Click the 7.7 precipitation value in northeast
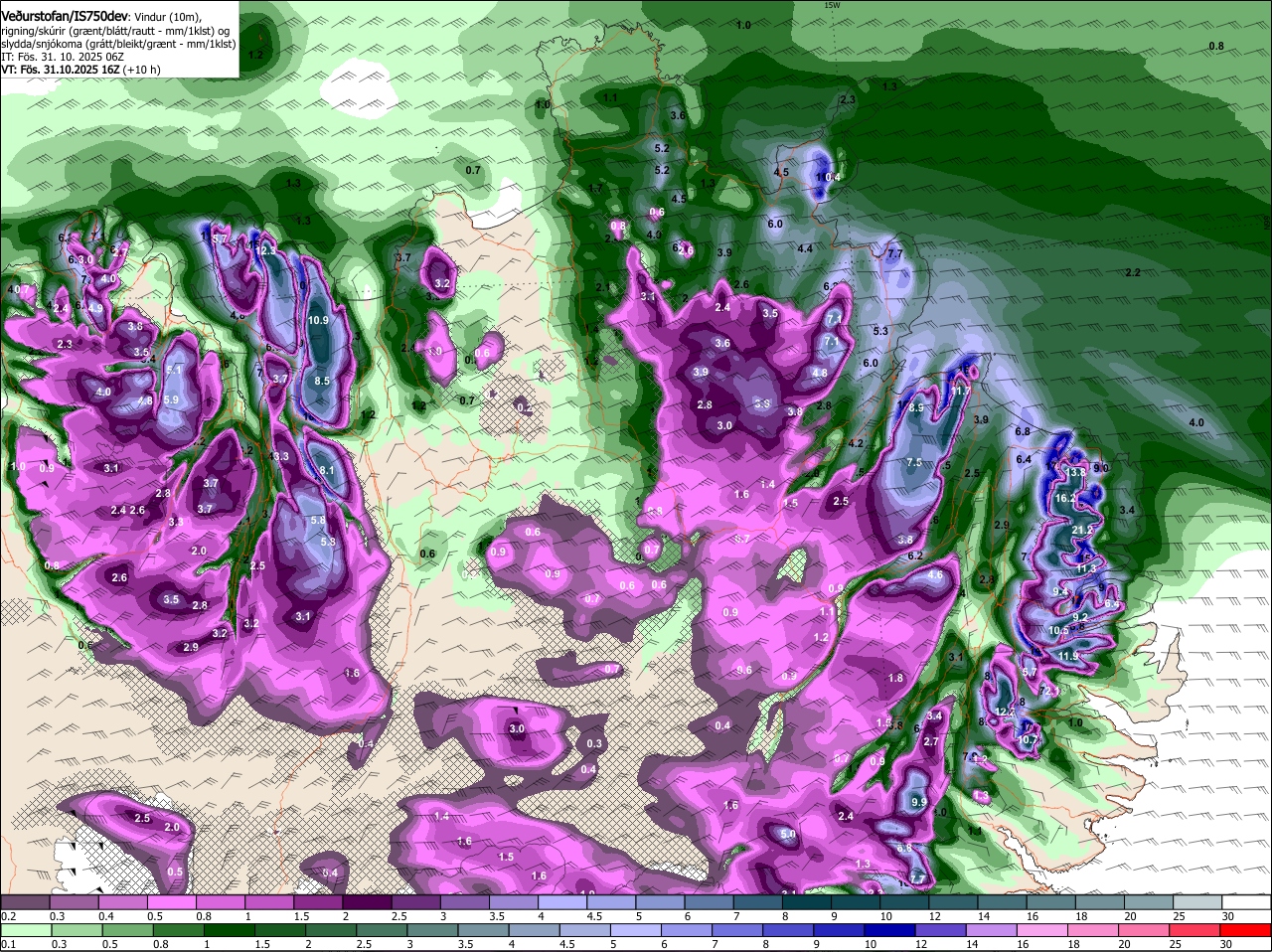The height and width of the screenshot is (952, 1272). coord(894,254)
